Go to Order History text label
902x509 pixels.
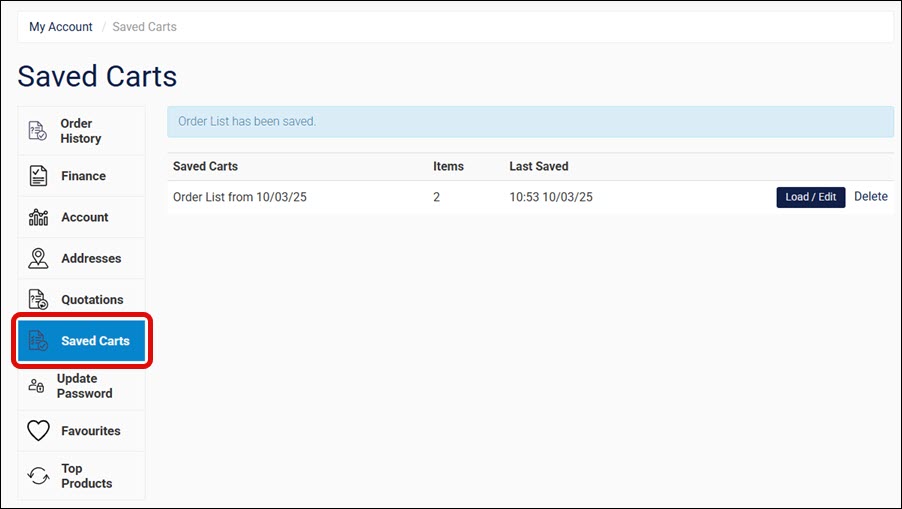pos(80,131)
